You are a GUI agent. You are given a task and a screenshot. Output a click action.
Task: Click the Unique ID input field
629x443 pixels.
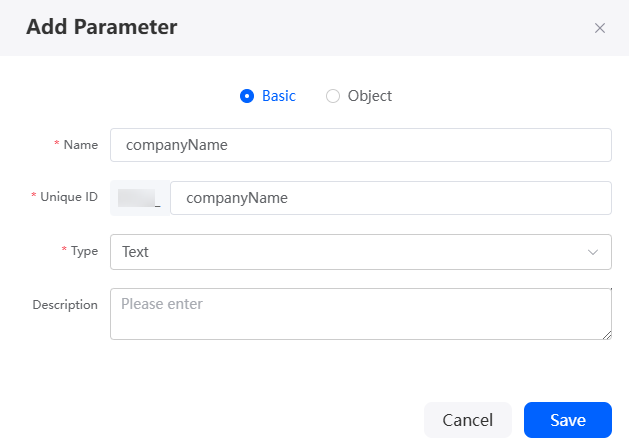391,198
